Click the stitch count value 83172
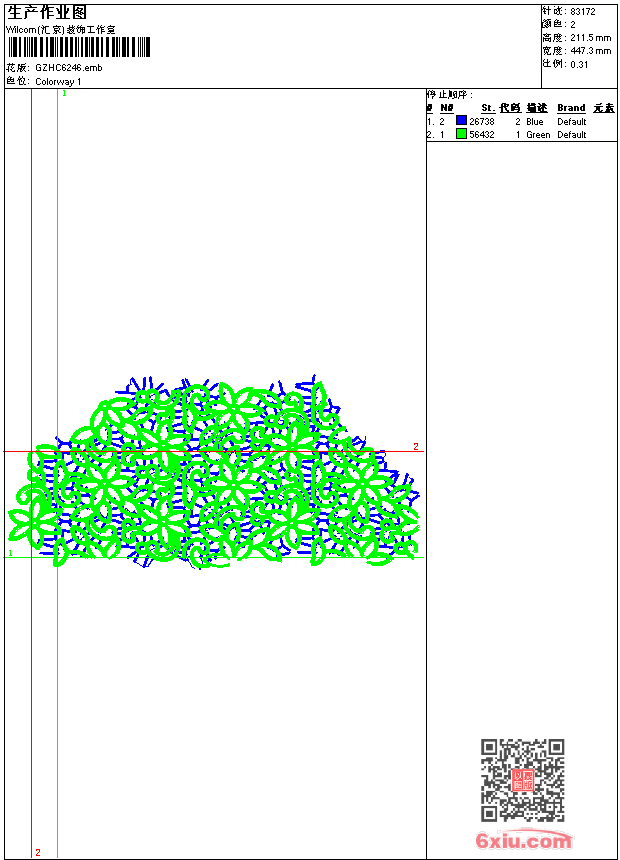This screenshot has width=620, height=860. click(x=583, y=12)
